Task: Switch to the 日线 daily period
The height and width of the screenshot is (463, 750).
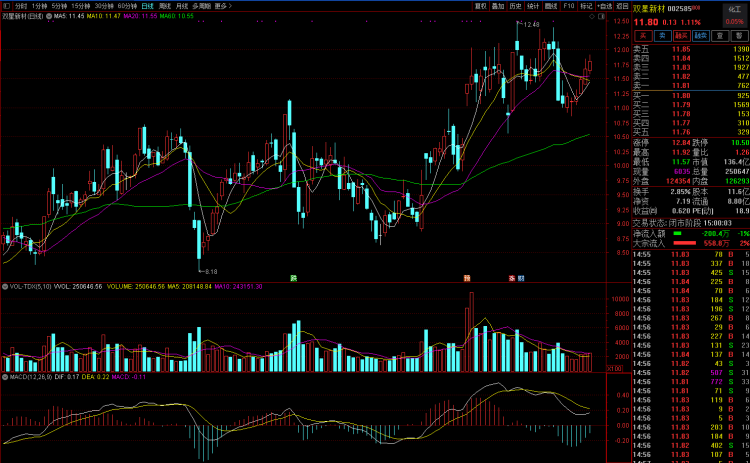Action: pos(147,6)
